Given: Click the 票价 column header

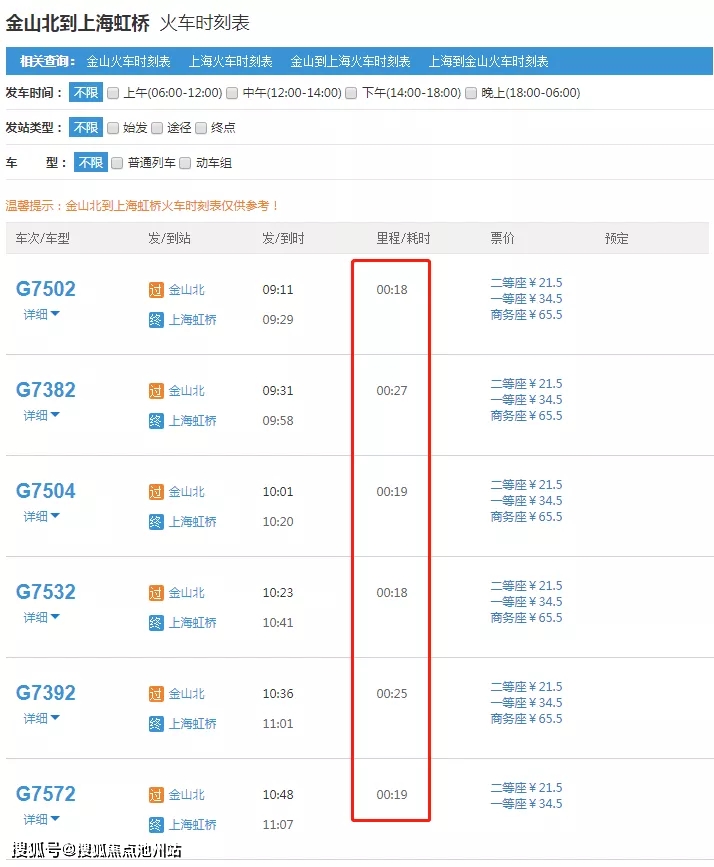Looking at the screenshot, I should (x=502, y=239).
